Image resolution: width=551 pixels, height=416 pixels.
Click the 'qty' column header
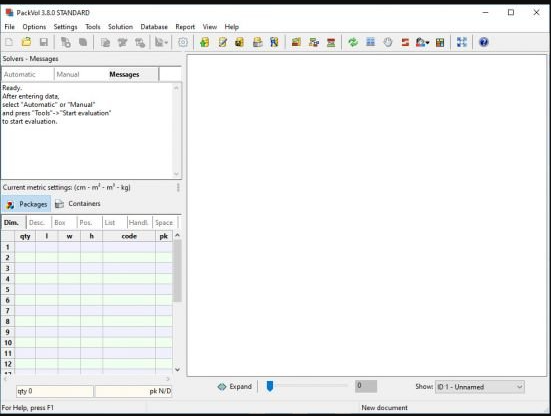coord(25,236)
